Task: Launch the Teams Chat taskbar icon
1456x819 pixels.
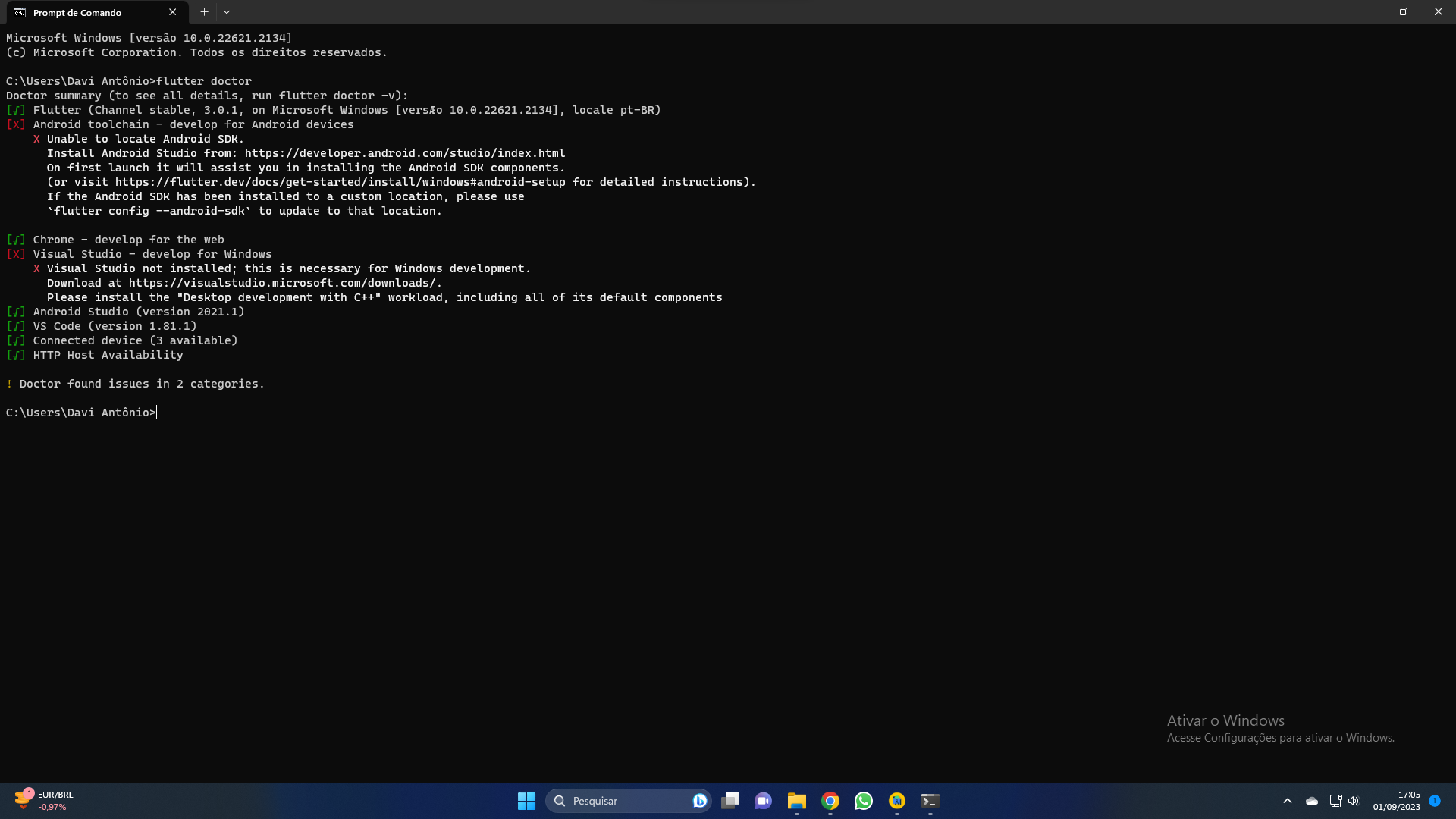Action: click(764, 801)
